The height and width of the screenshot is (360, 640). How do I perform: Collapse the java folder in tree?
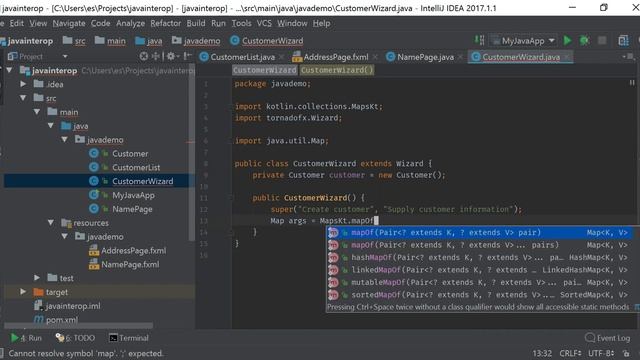click(51, 126)
